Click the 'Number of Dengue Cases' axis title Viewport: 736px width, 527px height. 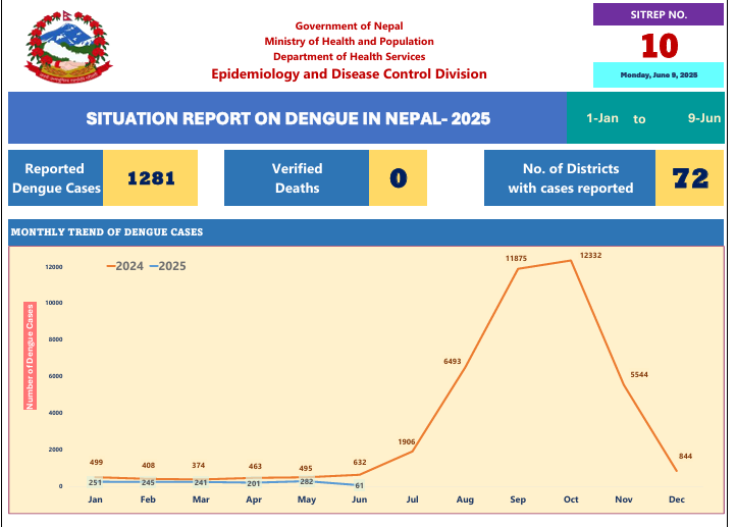[x=30, y=356]
